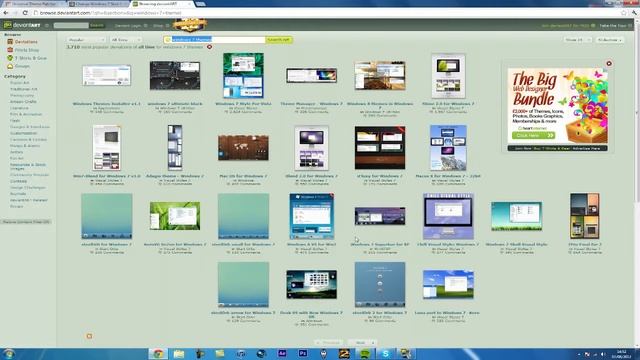This screenshot has width=640, height=360.
Task: Click the Click Here ad button
Action: click(533, 135)
